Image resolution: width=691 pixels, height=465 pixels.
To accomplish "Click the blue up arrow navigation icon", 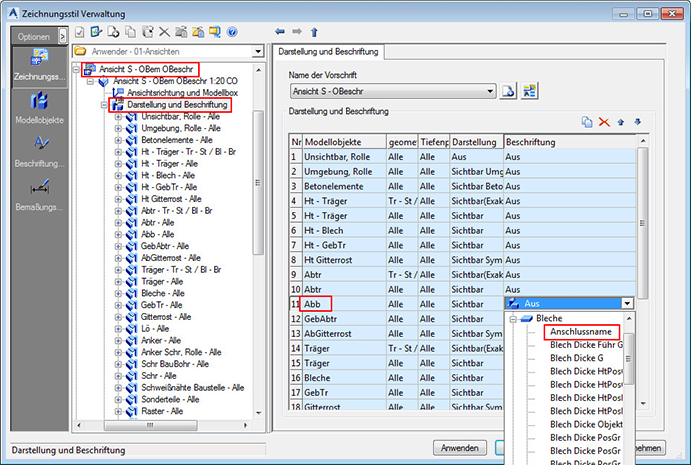I will click(x=314, y=32).
